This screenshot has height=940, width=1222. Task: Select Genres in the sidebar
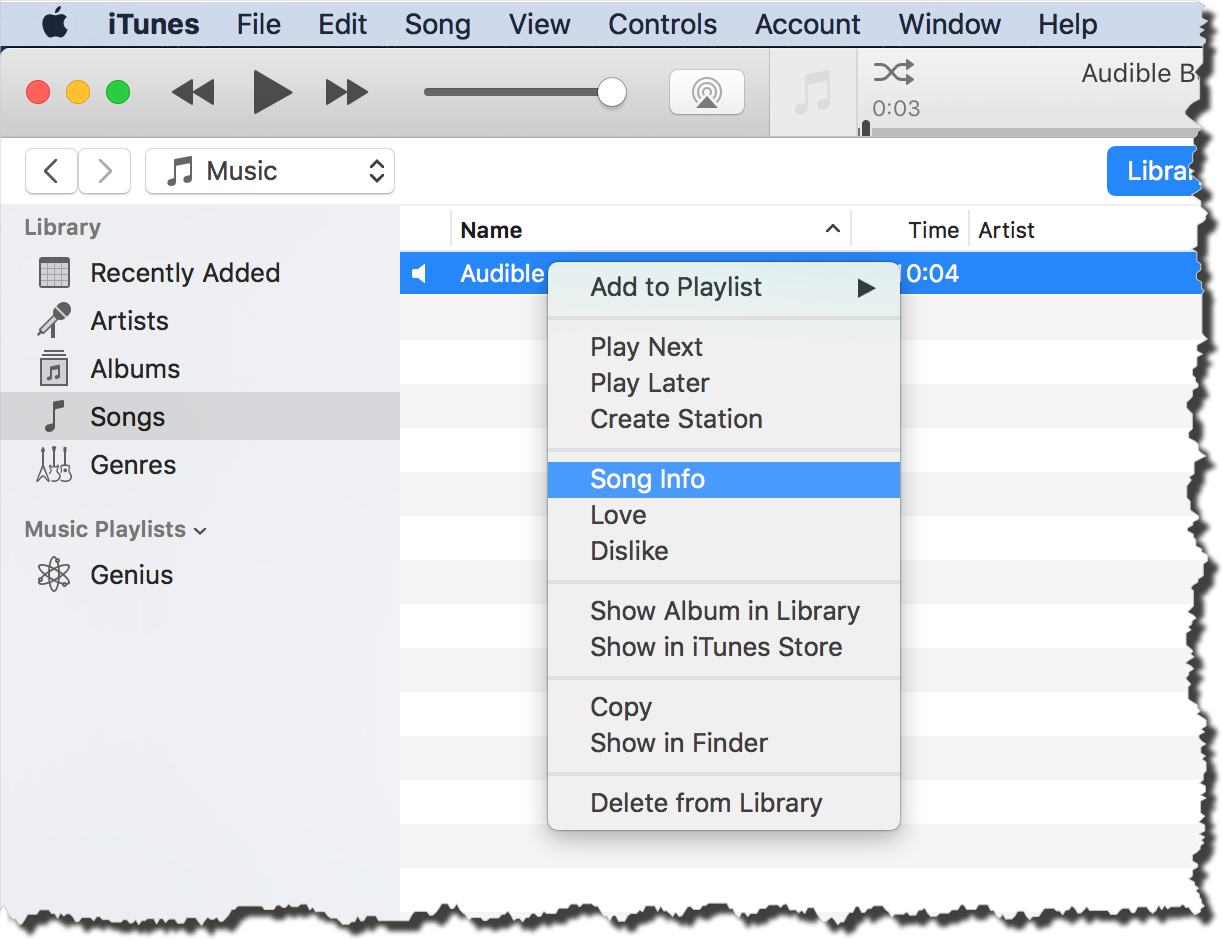200,465
